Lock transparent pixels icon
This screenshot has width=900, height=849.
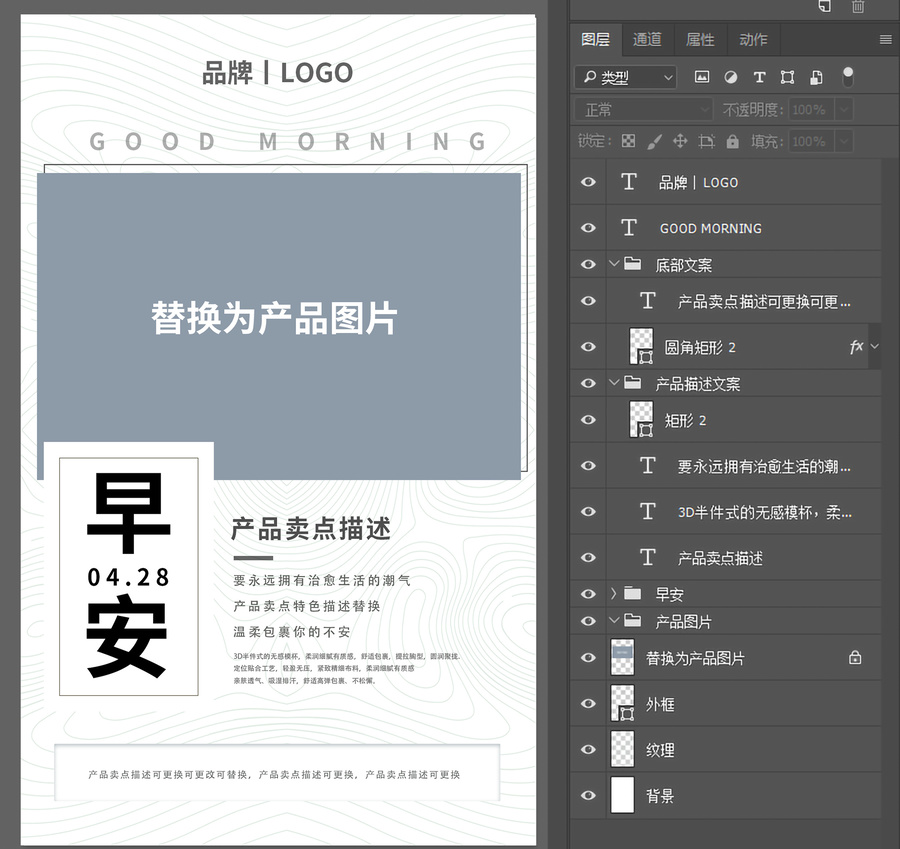[629, 141]
